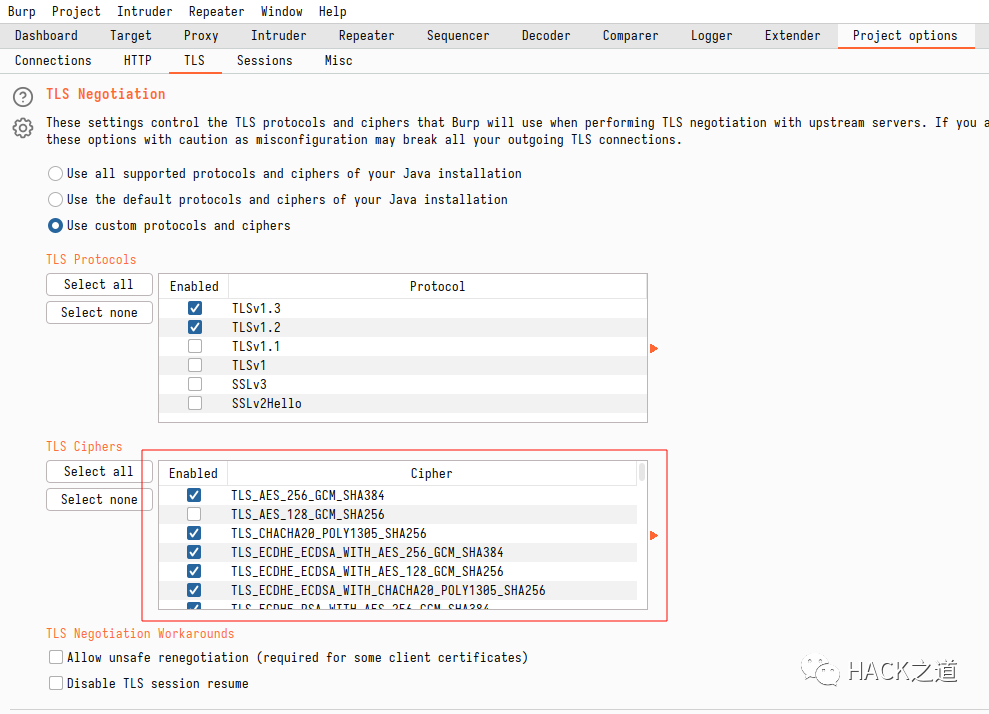Uncheck TLS_AES_256_GCM_SHA384 cipher checkbox
Screen dimensions: 989x714
(x=194, y=495)
